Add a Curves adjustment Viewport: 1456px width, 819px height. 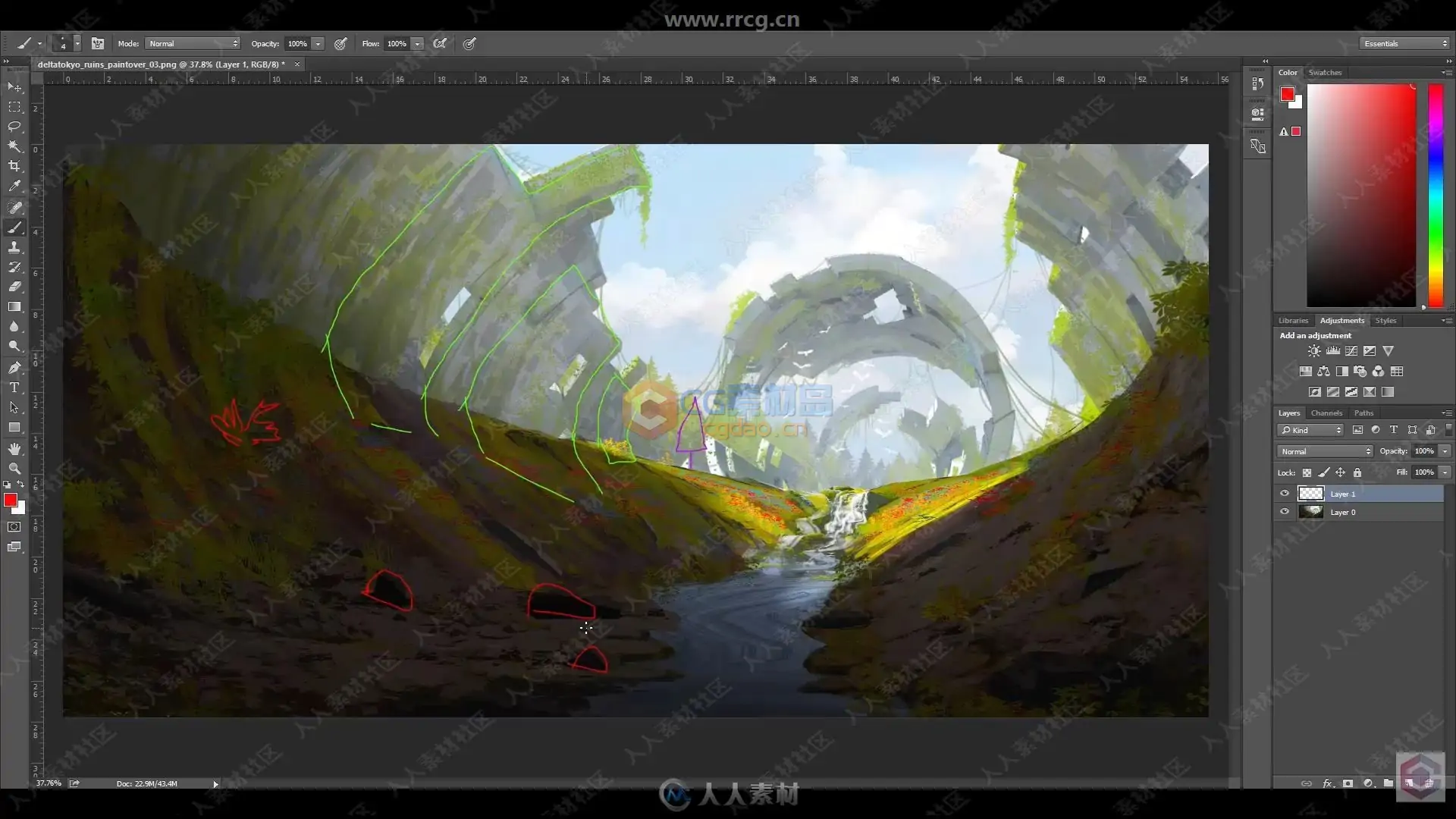point(1351,351)
